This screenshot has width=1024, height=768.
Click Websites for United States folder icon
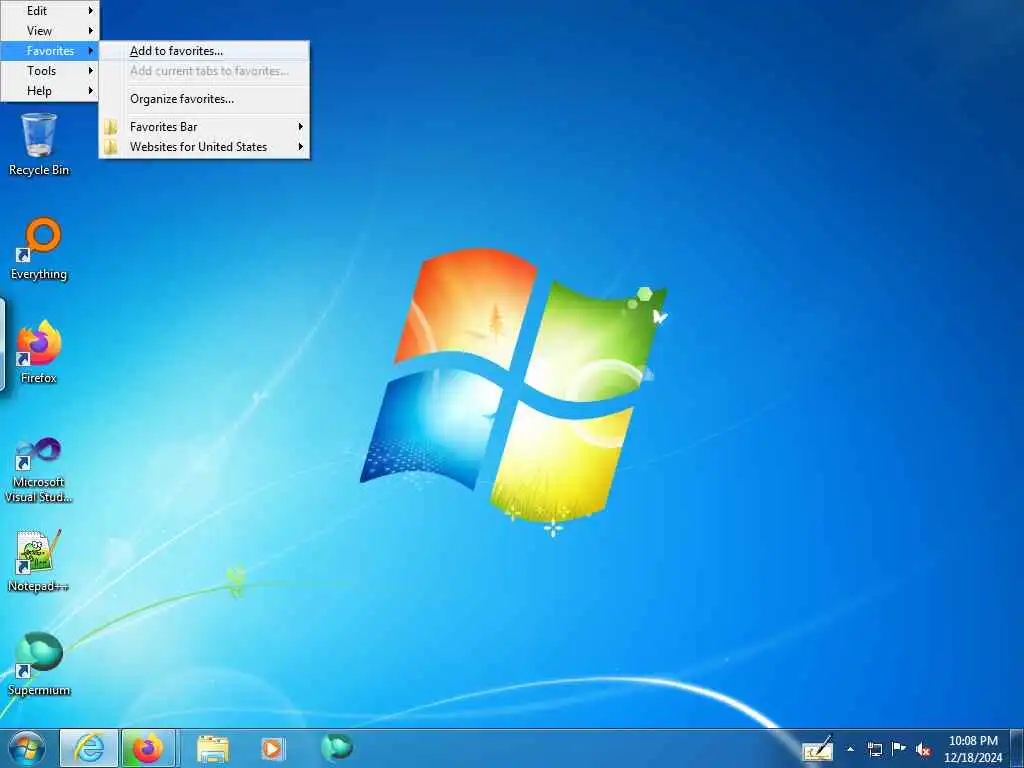[111, 147]
